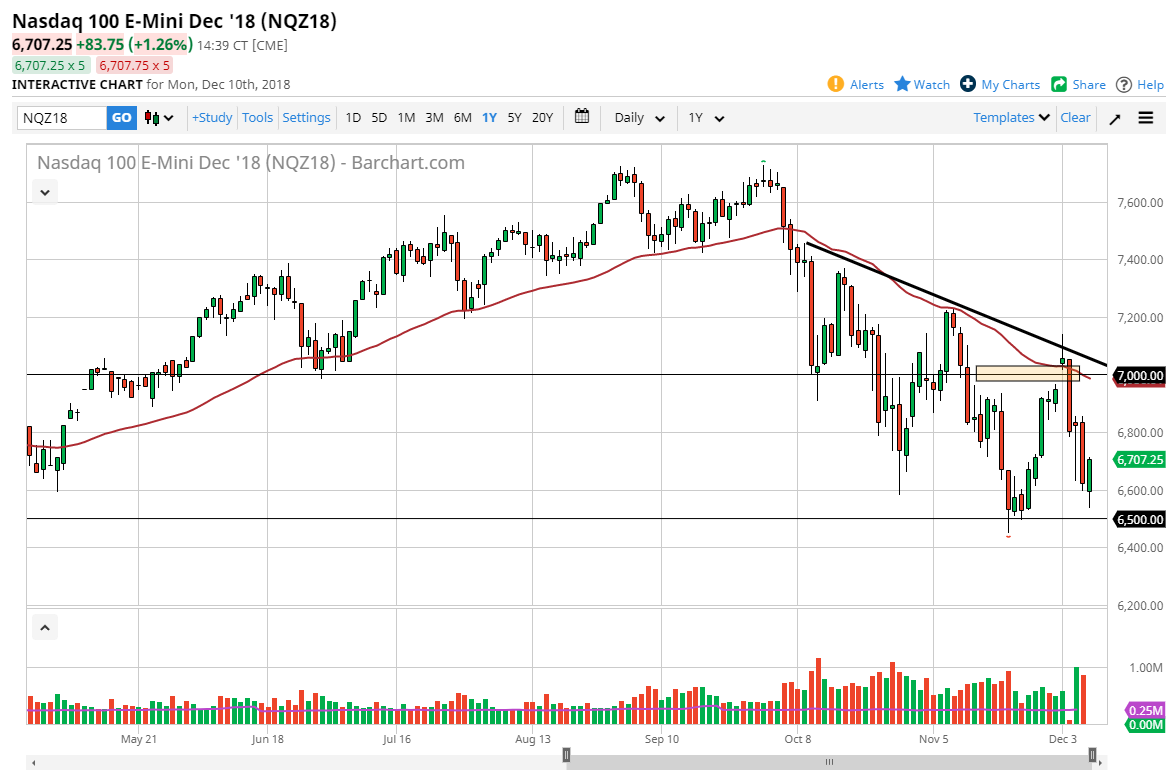Image resolution: width=1166 pixels, height=773 pixels.
Task: Open the hamburger menu icon
Action: click(x=1146, y=117)
